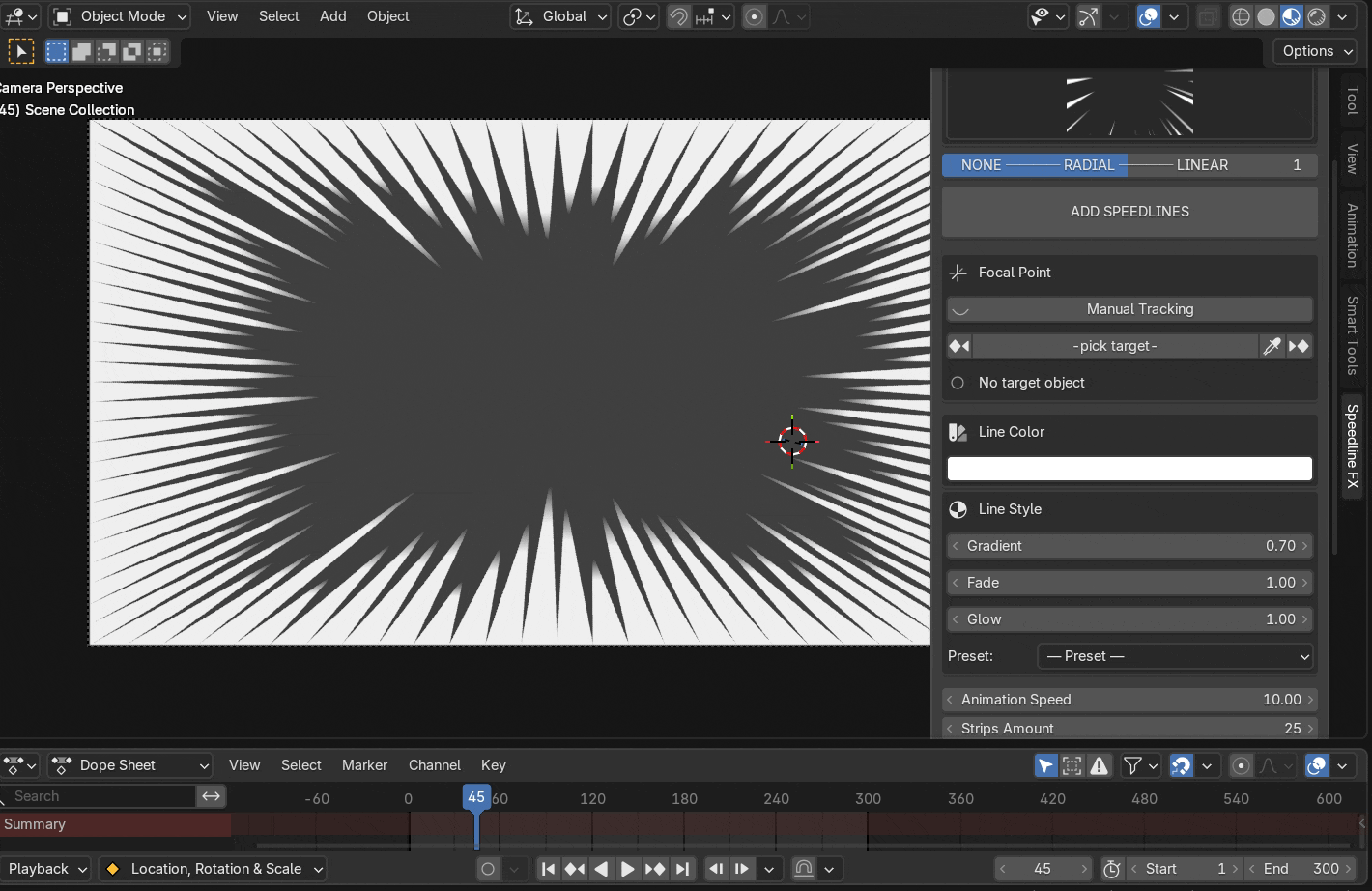Toggle proportional editing in 3D header
The width and height of the screenshot is (1372, 891).
click(755, 16)
